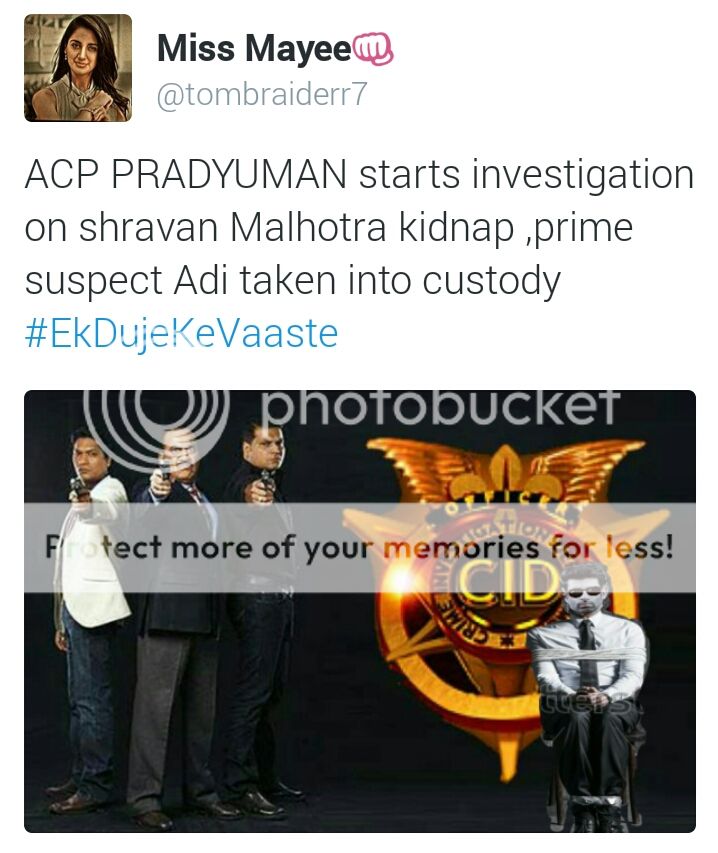Viewport: 718px width, 853px height.
Task: Open the #EkDujeKeVaaste hashtag
Action: (182, 333)
